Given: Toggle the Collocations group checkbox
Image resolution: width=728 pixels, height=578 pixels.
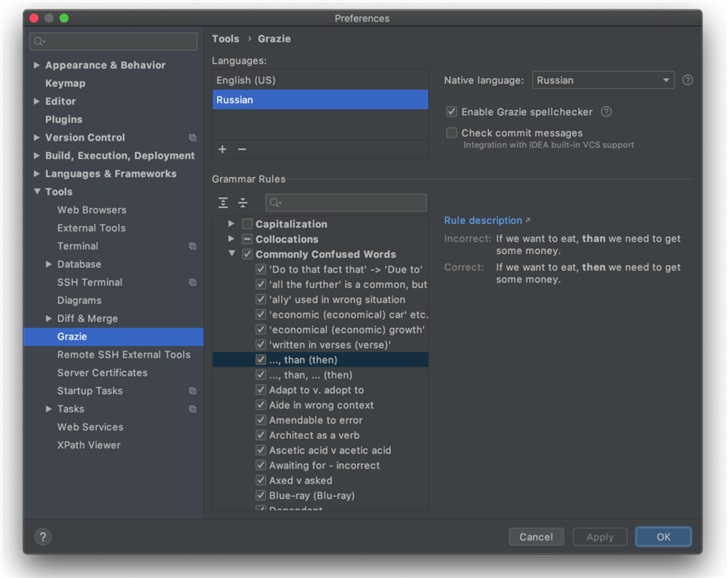Looking at the screenshot, I should click(247, 239).
